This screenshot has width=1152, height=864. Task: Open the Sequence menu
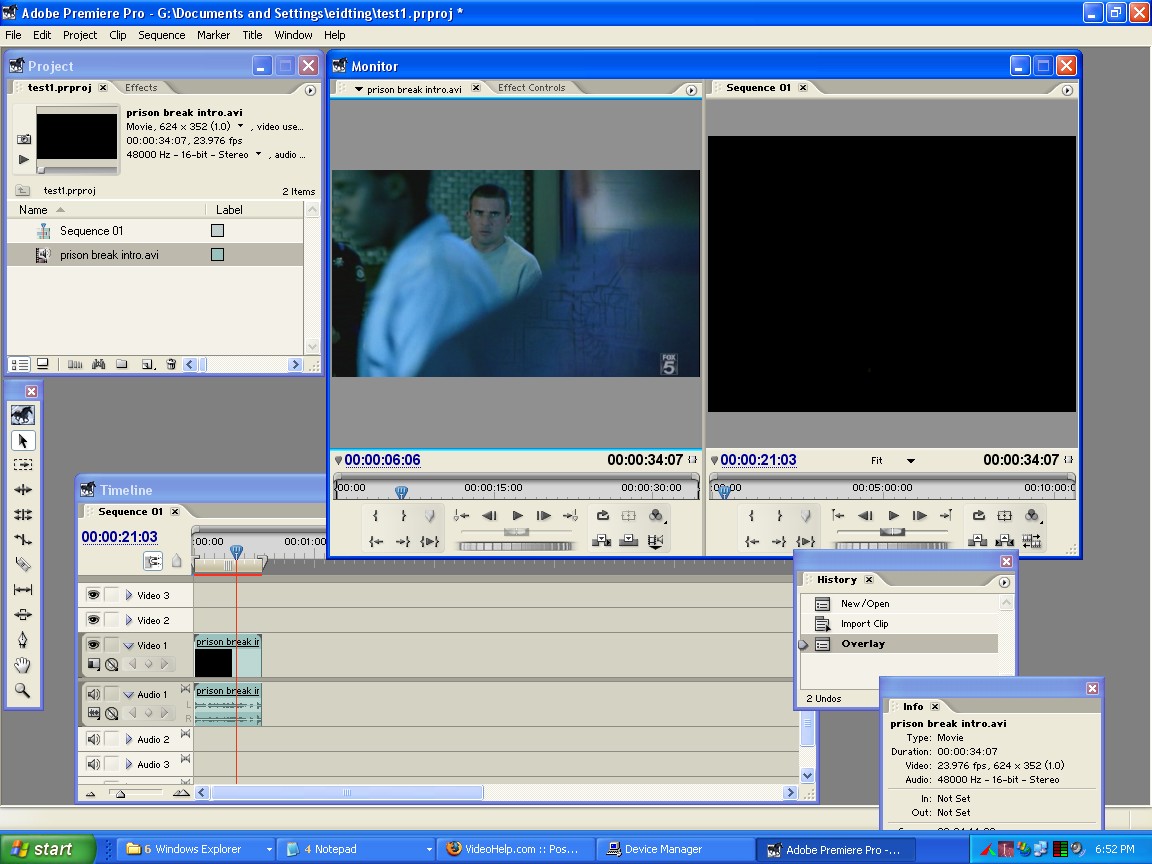click(162, 35)
